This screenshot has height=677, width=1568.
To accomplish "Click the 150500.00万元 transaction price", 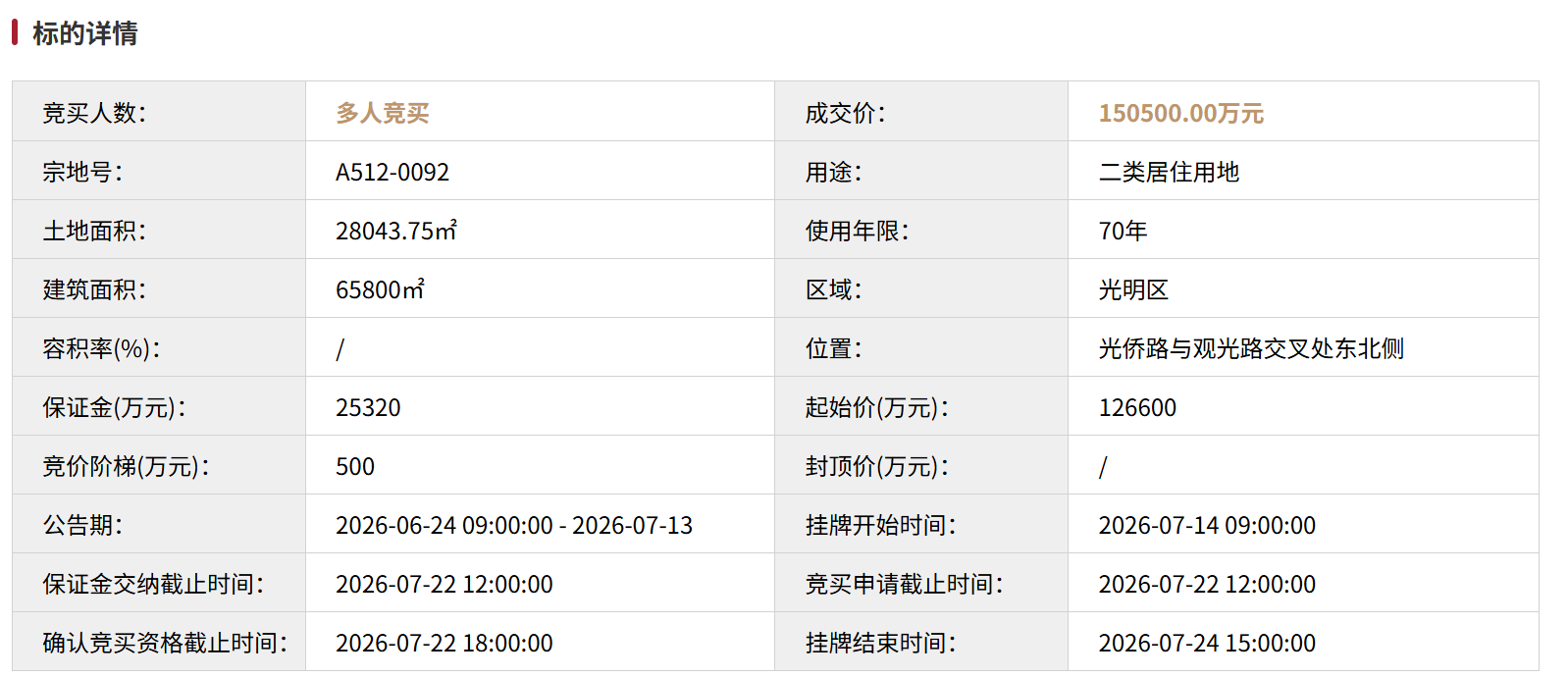I will tap(1180, 113).
